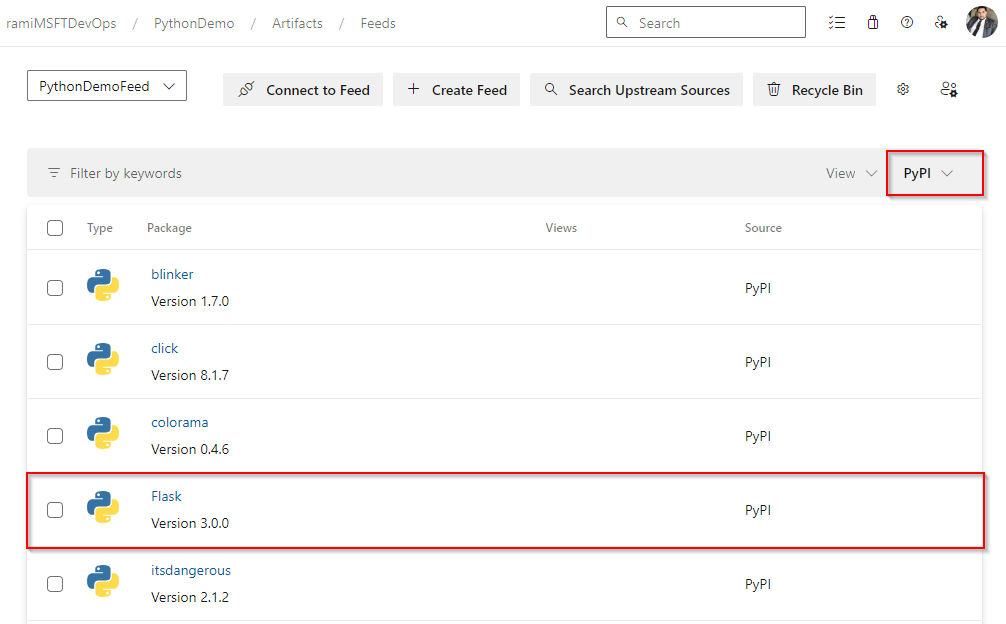This screenshot has height=624, width=1006.
Task: Open the Flask package link
Action: click(166, 496)
